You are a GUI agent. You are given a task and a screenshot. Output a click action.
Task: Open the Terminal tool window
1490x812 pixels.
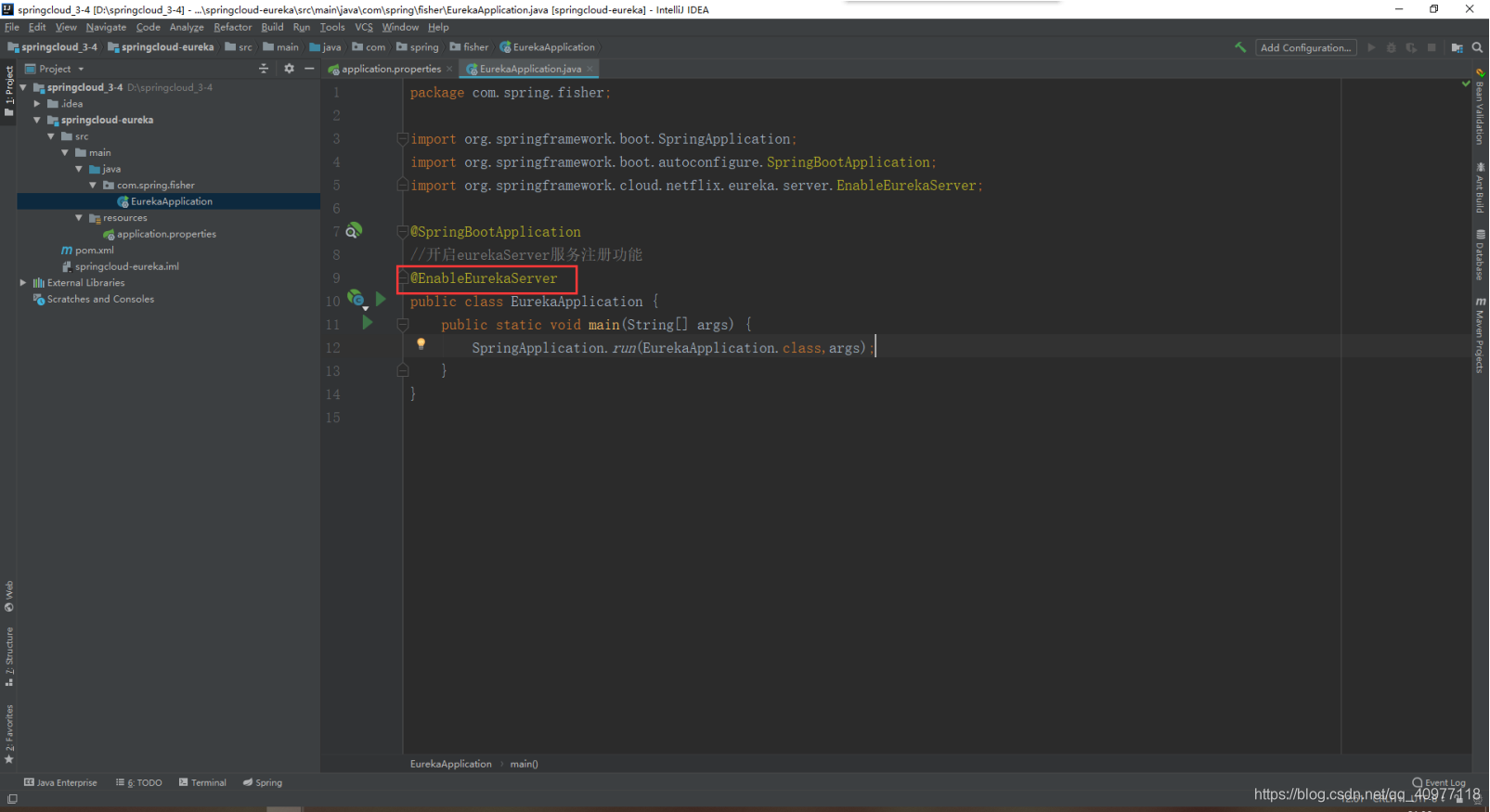coord(202,782)
